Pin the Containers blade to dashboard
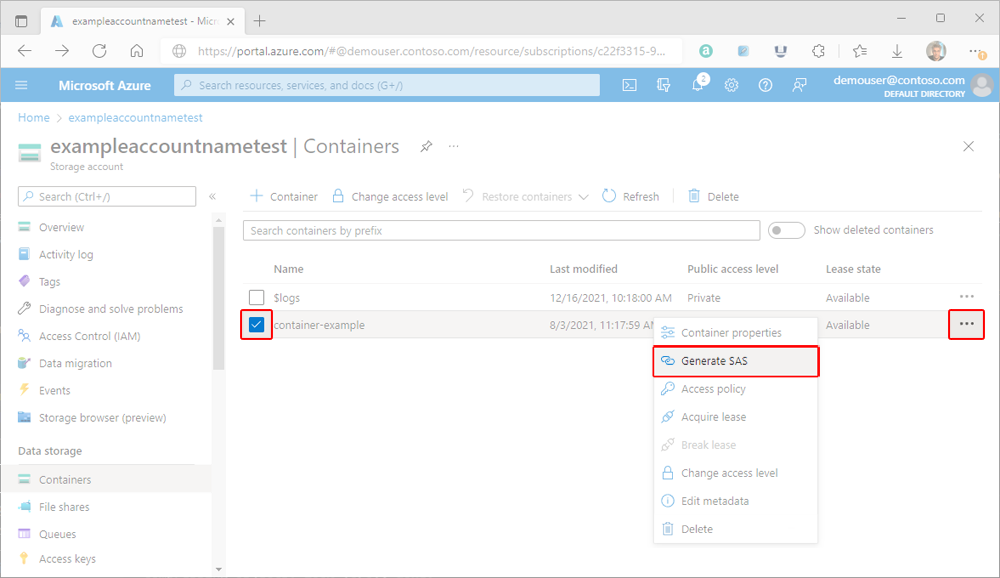The height and width of the screenshot is (578, 1000). pyautogui.click(x=426, y=147)
